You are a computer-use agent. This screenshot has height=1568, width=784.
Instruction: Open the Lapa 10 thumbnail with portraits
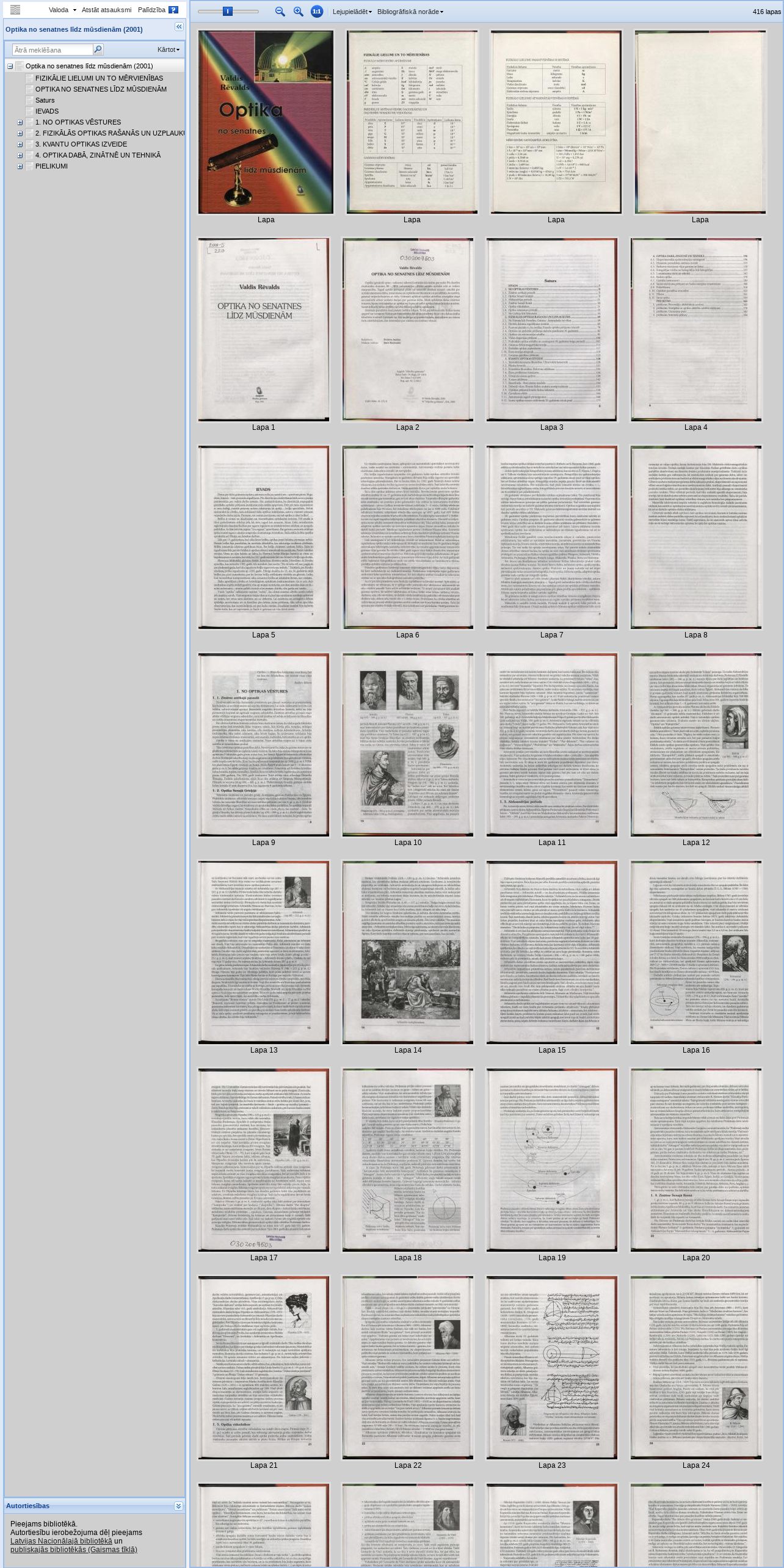[x=407, y=745]
